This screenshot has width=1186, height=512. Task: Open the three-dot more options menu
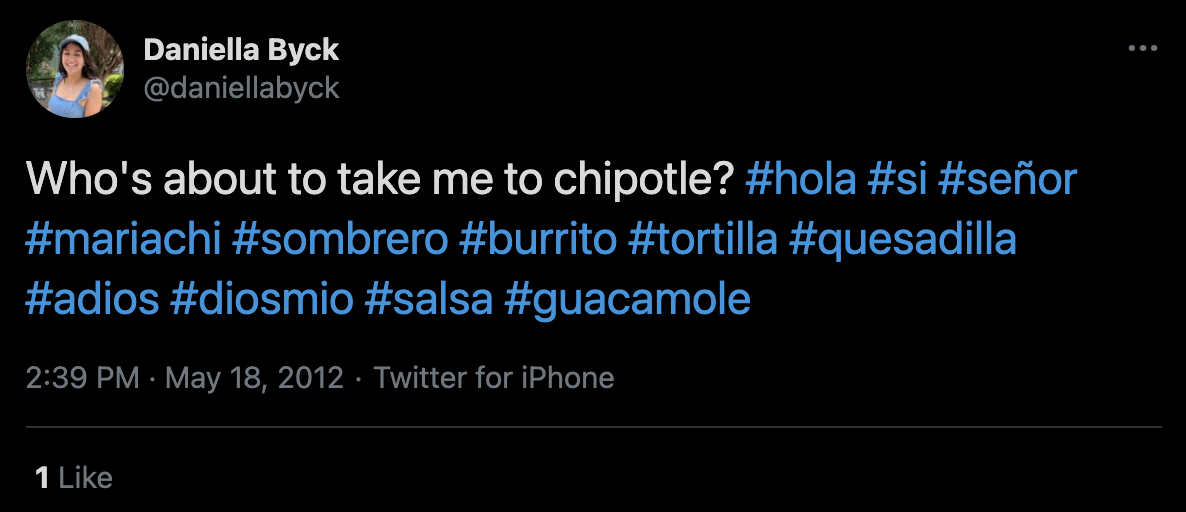pos(1142,48)
